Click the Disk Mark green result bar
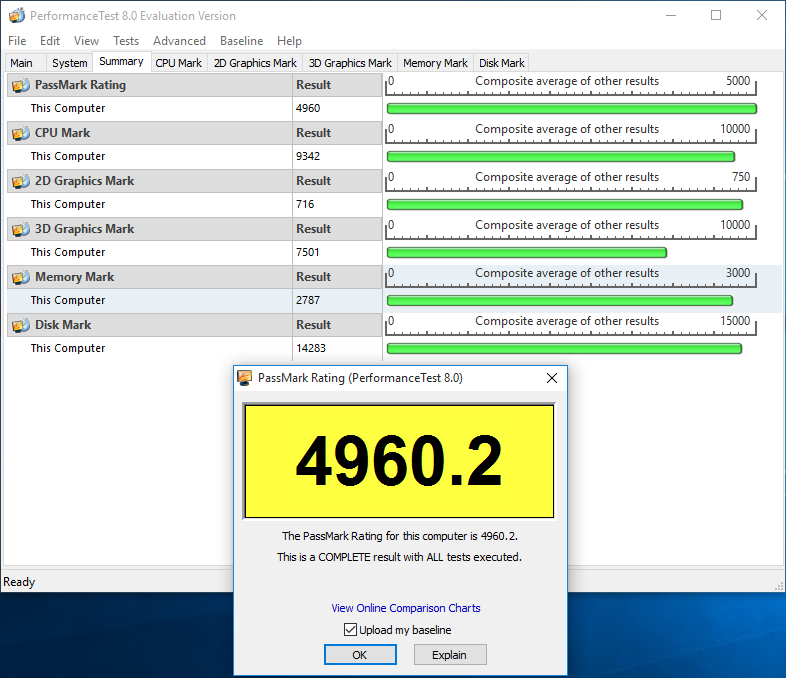Image resolution: width=786 pixels, height=678 pixels. (564, 349)
